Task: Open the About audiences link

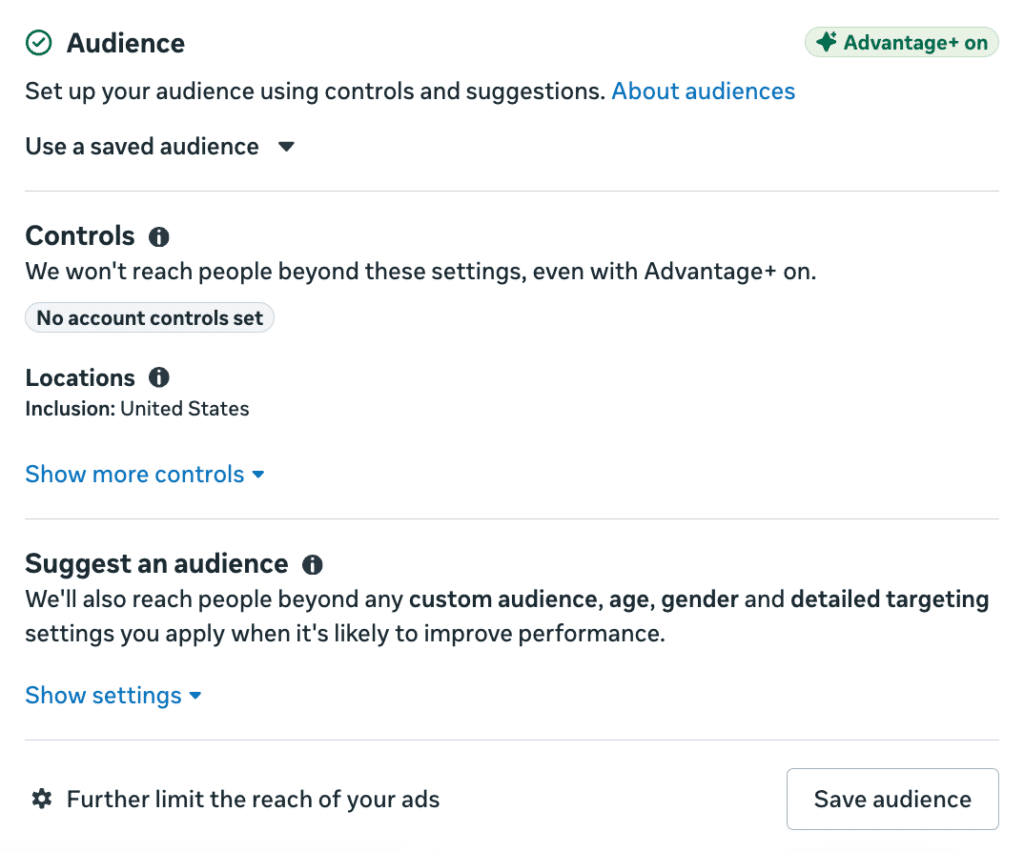Action: pos(703,91)
